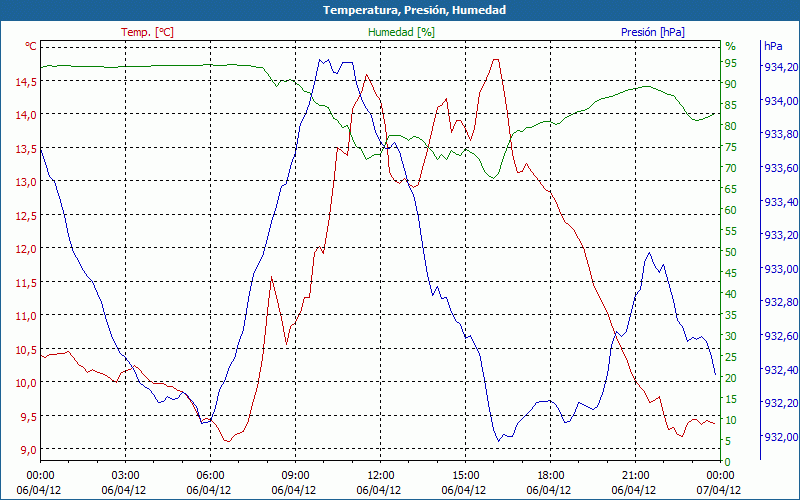Click the 06:00 time axis label
Screen dimensions: 800x500
tap(210, 476)
